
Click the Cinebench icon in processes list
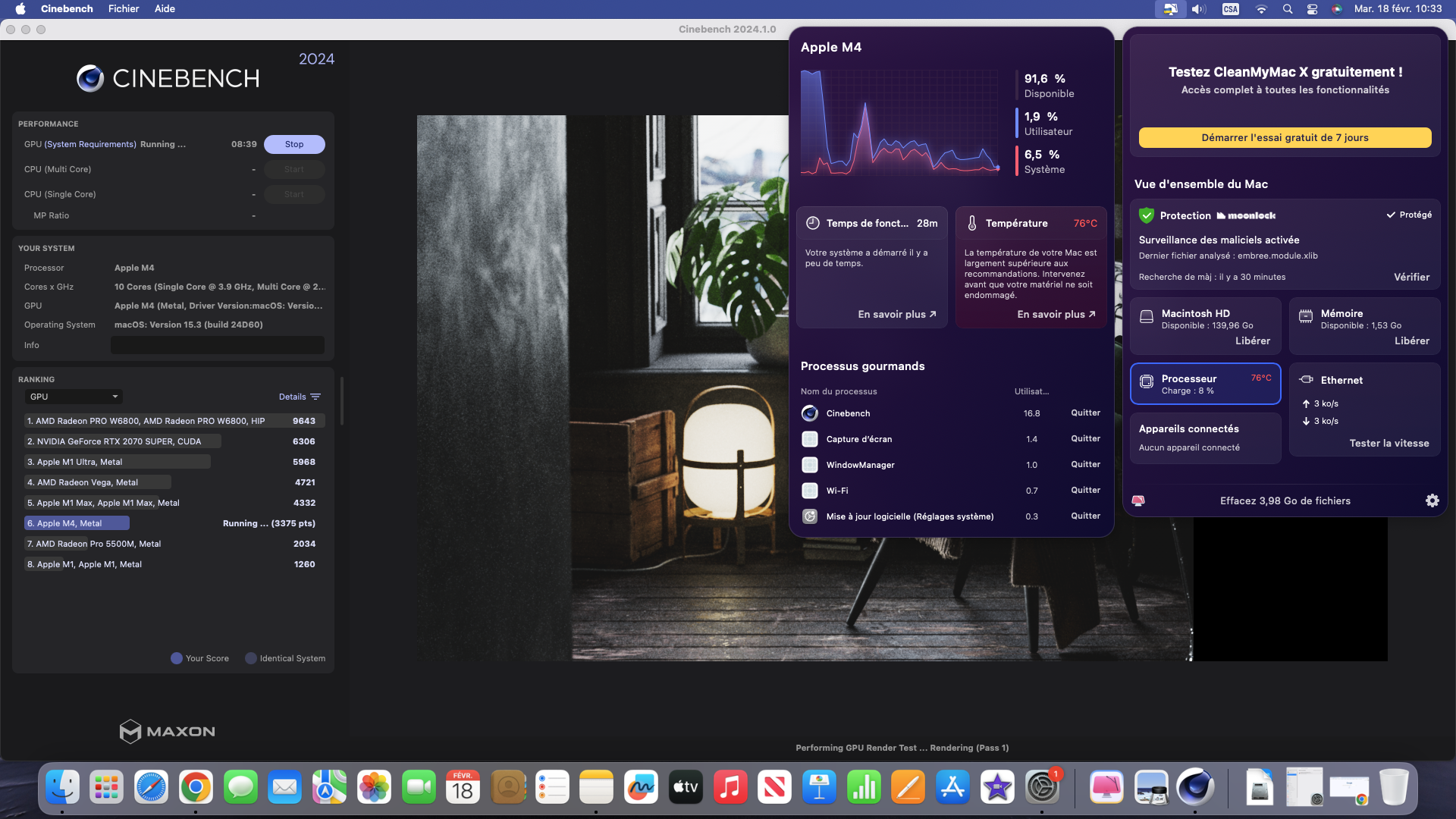pos(810,413)
